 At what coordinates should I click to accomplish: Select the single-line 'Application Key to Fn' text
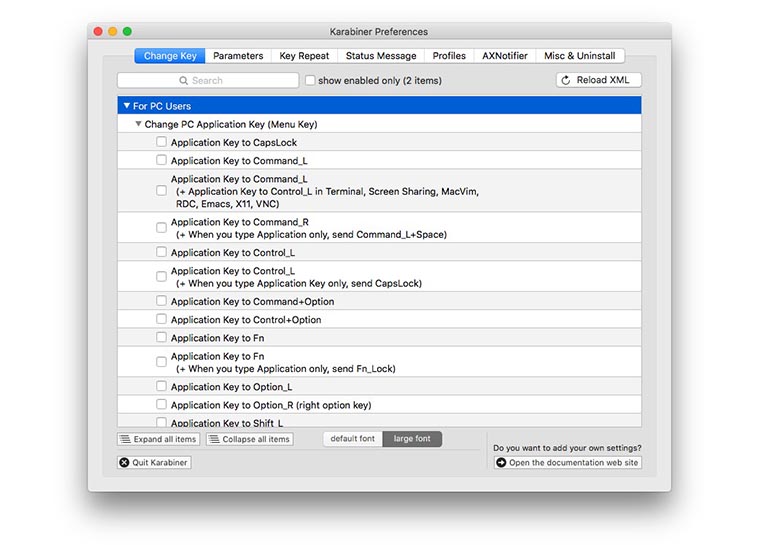coord(218,338)
